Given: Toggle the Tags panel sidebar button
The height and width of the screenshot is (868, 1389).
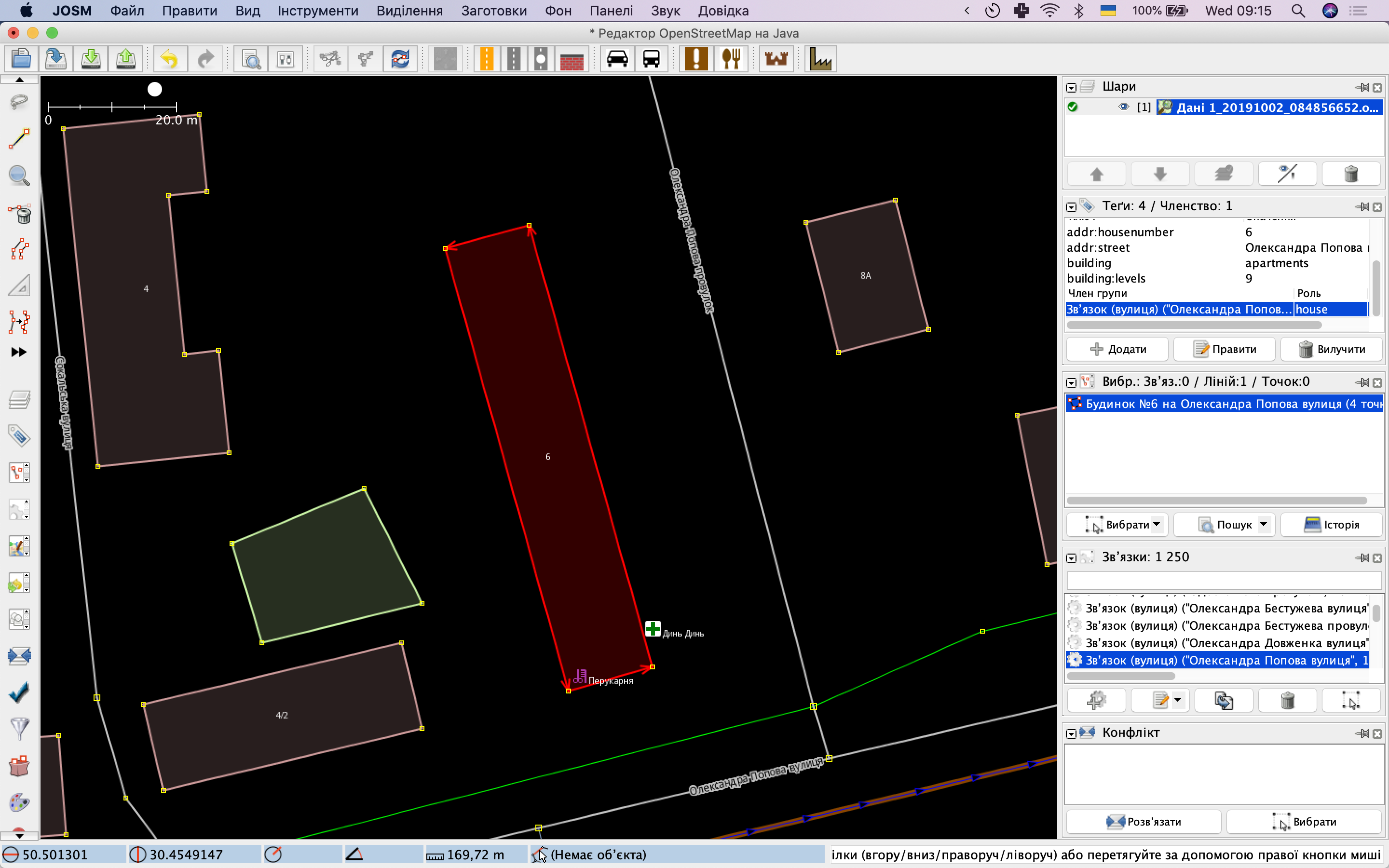Looking at the screenshot, I should tap(19, 436).
